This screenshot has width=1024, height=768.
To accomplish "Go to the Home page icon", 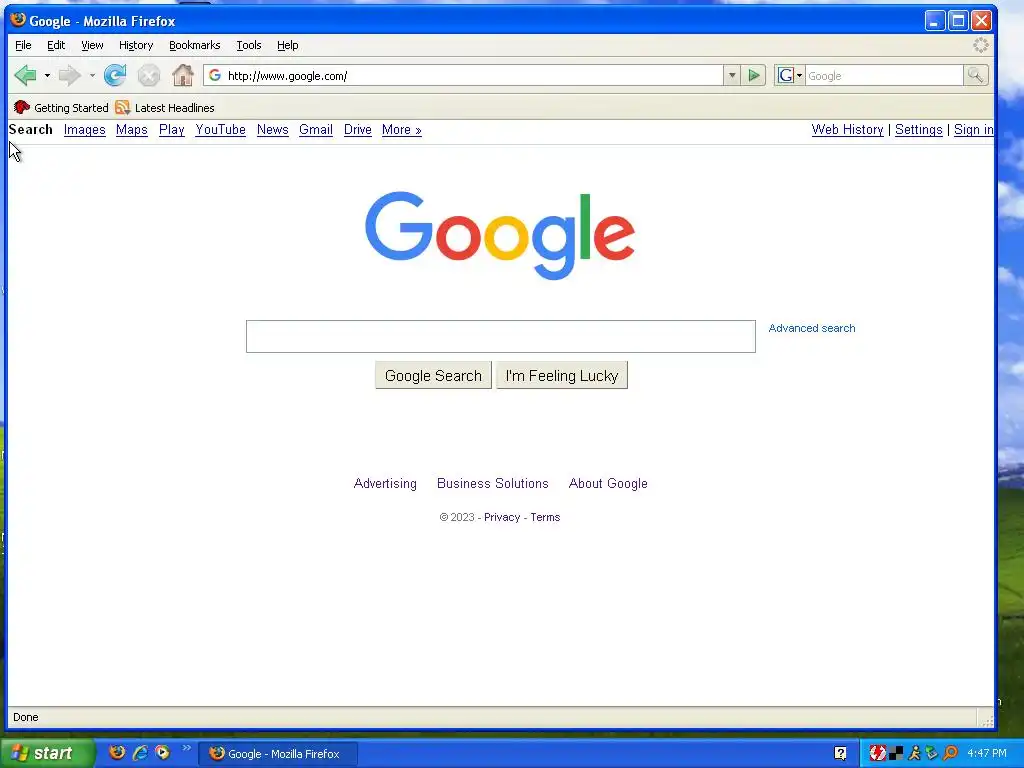I will [x=183, y=76].
